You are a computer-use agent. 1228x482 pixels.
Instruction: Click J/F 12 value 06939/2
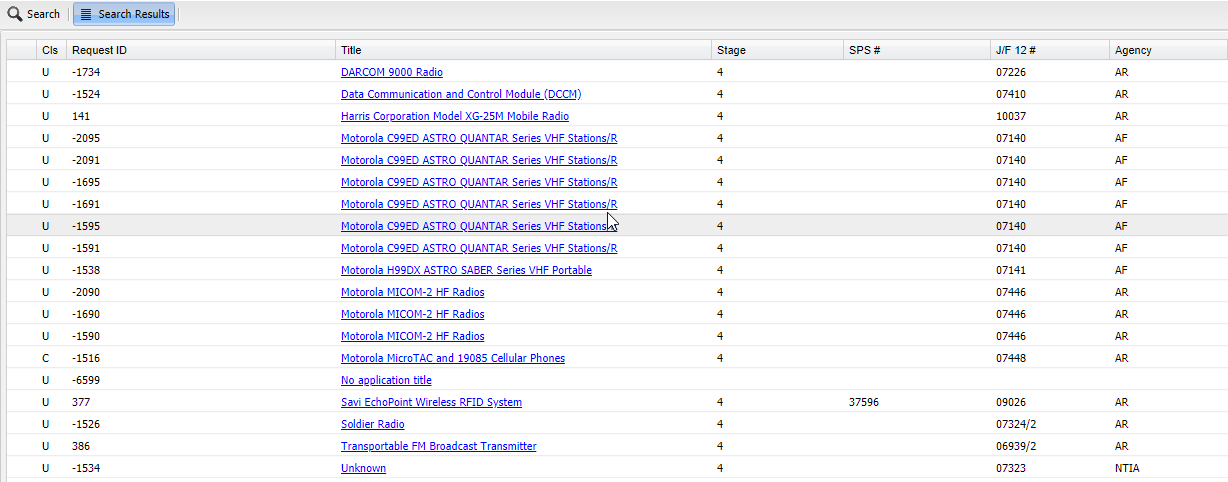click(1016, 446)
